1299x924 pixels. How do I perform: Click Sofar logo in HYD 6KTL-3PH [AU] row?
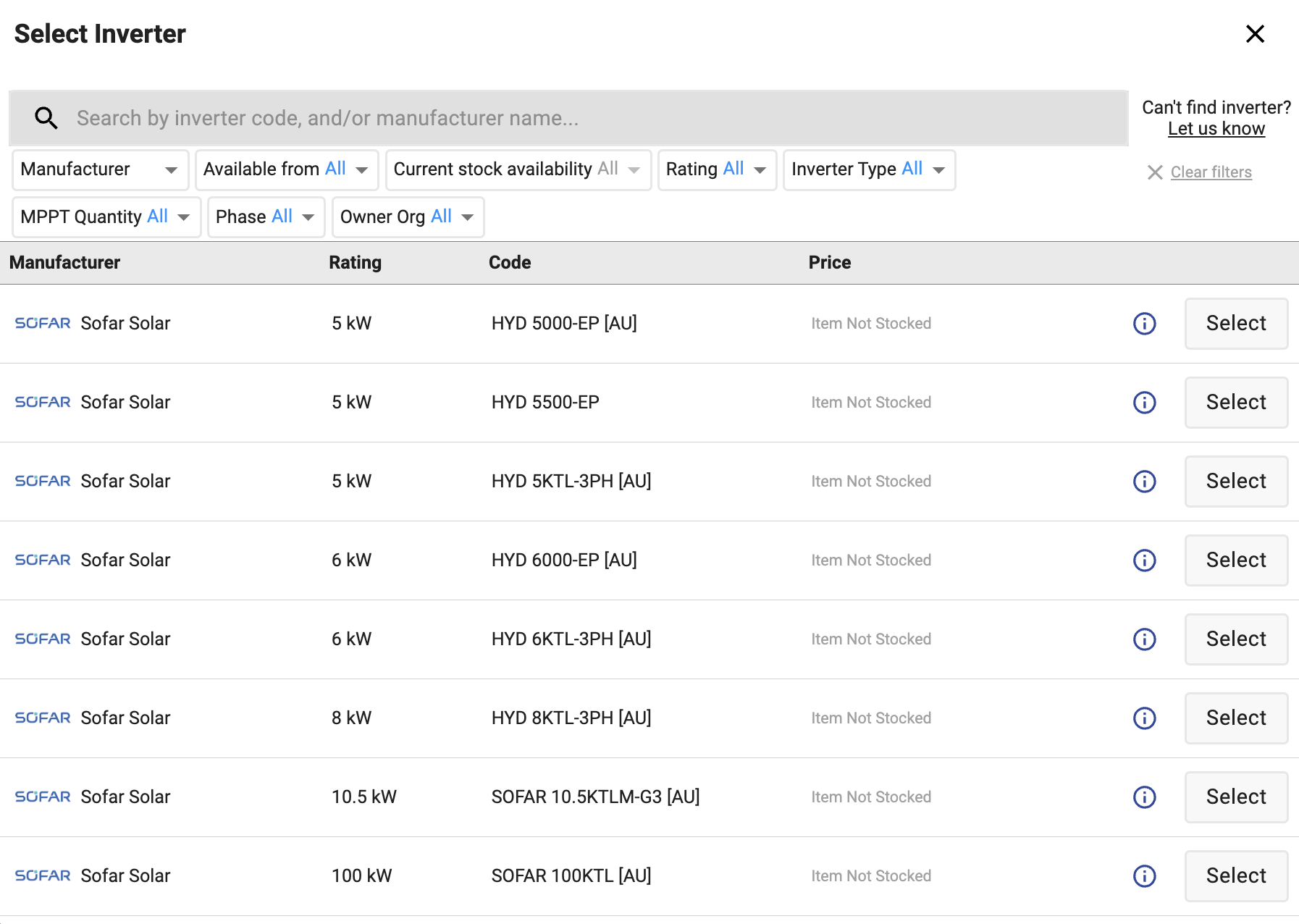click(43, 639)
